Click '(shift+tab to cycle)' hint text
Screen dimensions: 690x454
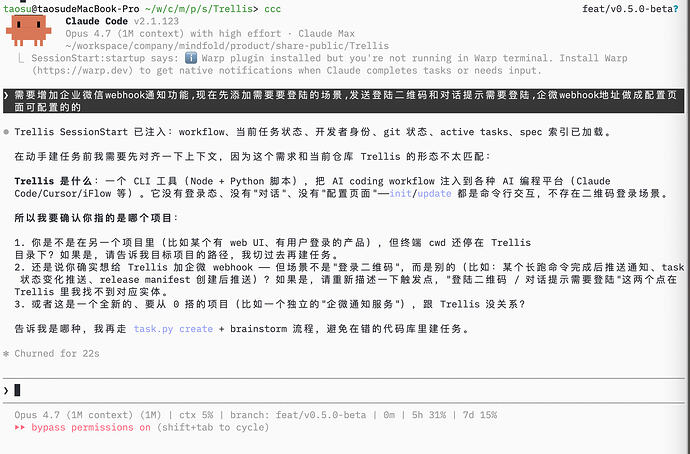coord(213,428)
